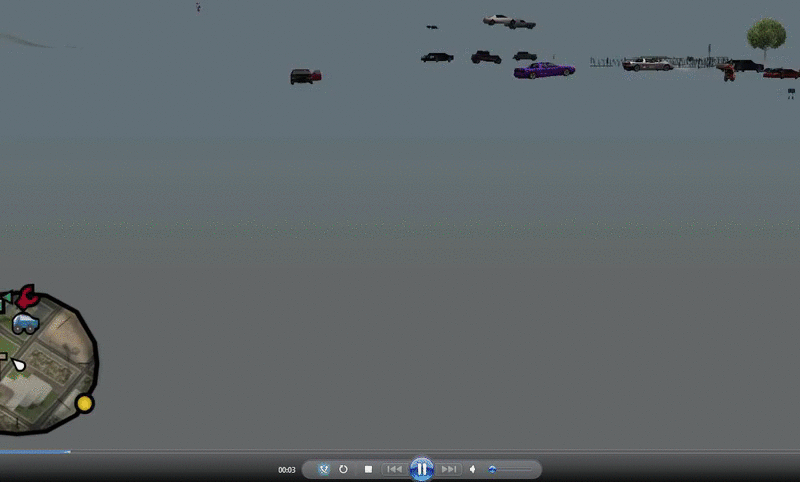Viewport: 800px width, 482px height.
Task: Stop playback with the square stop button
Action: pos(368,469)
